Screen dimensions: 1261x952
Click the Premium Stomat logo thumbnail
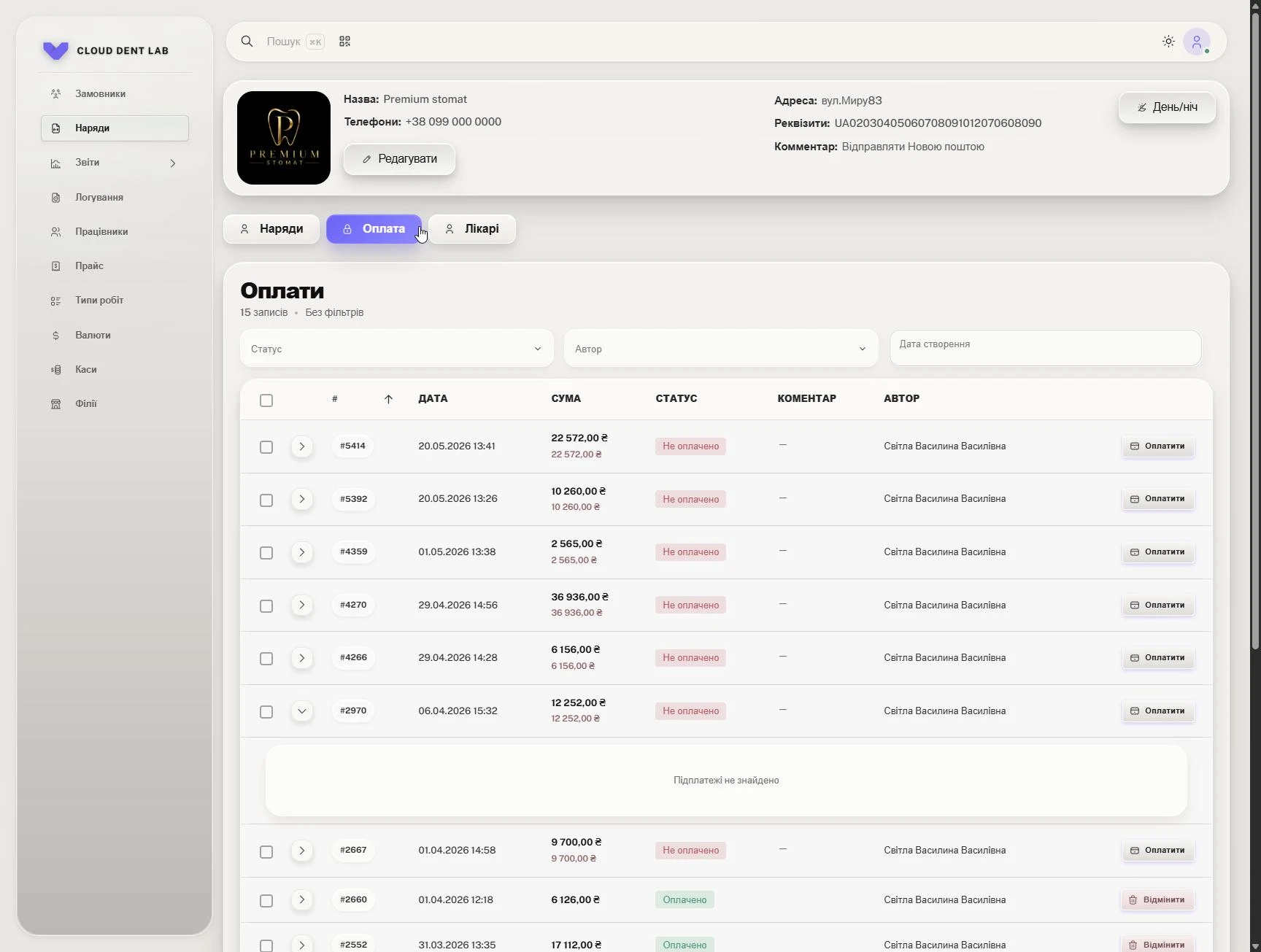tap(284, 138)
